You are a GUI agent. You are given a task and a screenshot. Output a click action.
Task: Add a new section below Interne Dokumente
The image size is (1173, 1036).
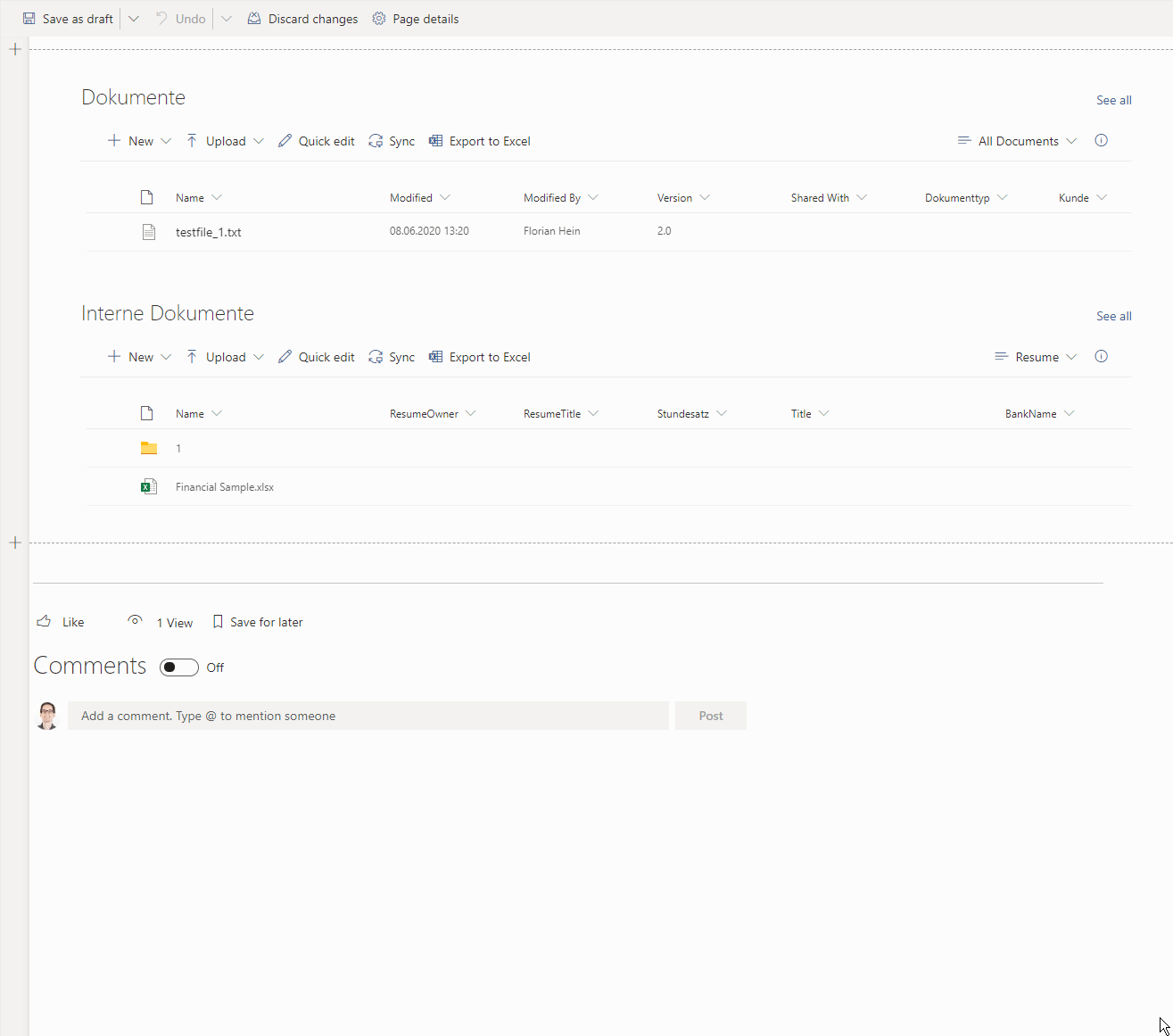pos(15,543)
